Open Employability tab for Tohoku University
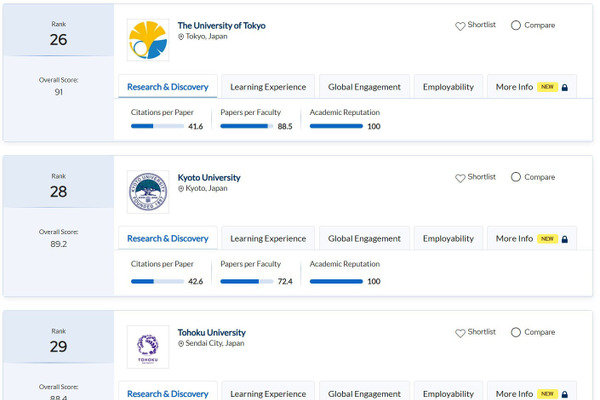Screen dimensions: 600x400 pos(448,393)
